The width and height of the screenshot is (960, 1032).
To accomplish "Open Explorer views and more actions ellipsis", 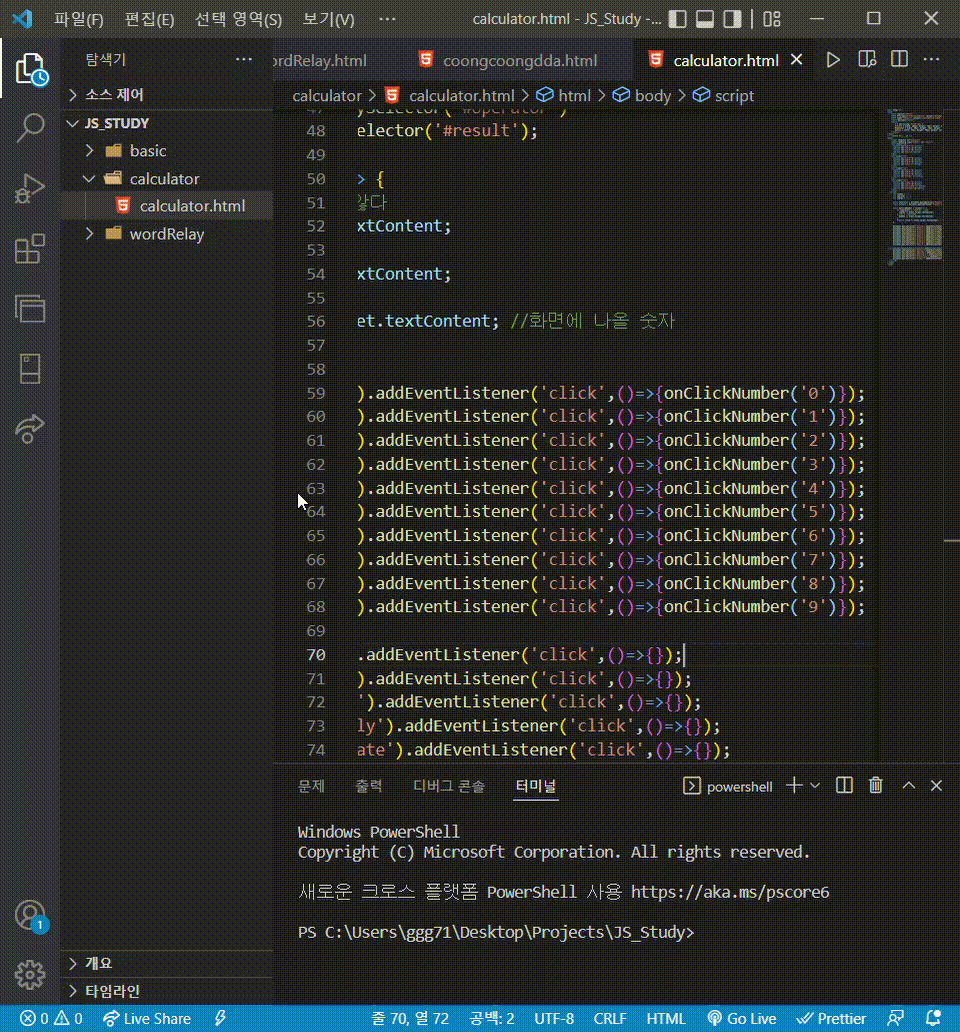I will pos(244,59).
